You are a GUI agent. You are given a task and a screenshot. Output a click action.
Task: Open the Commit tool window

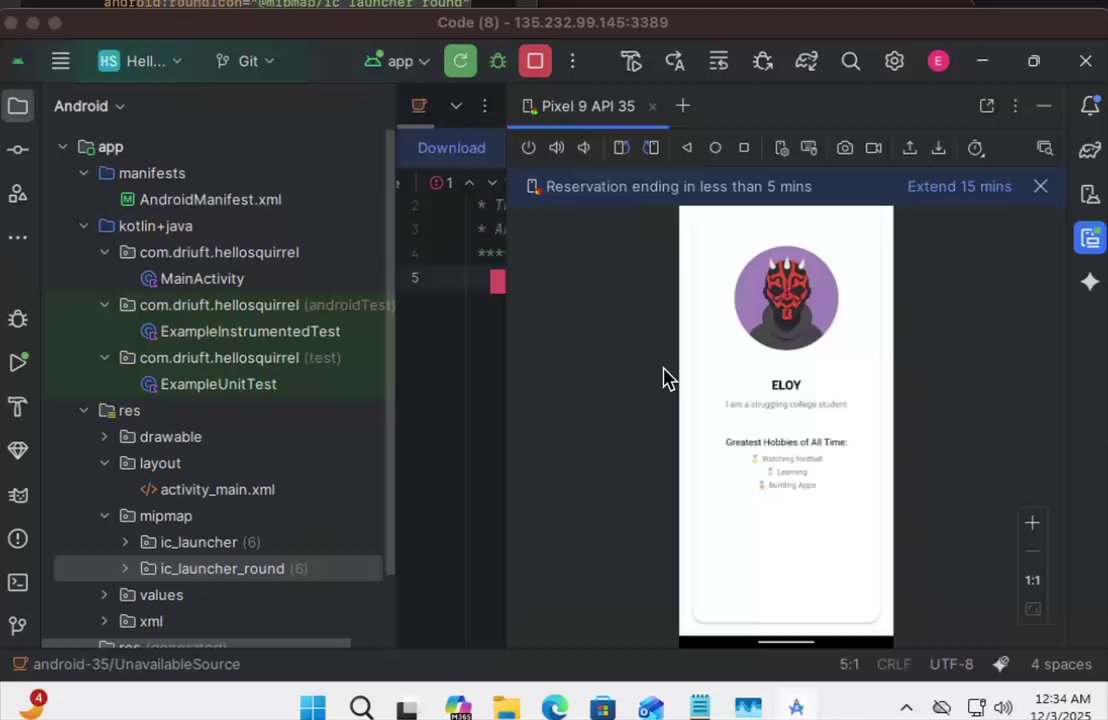point(18,150)
